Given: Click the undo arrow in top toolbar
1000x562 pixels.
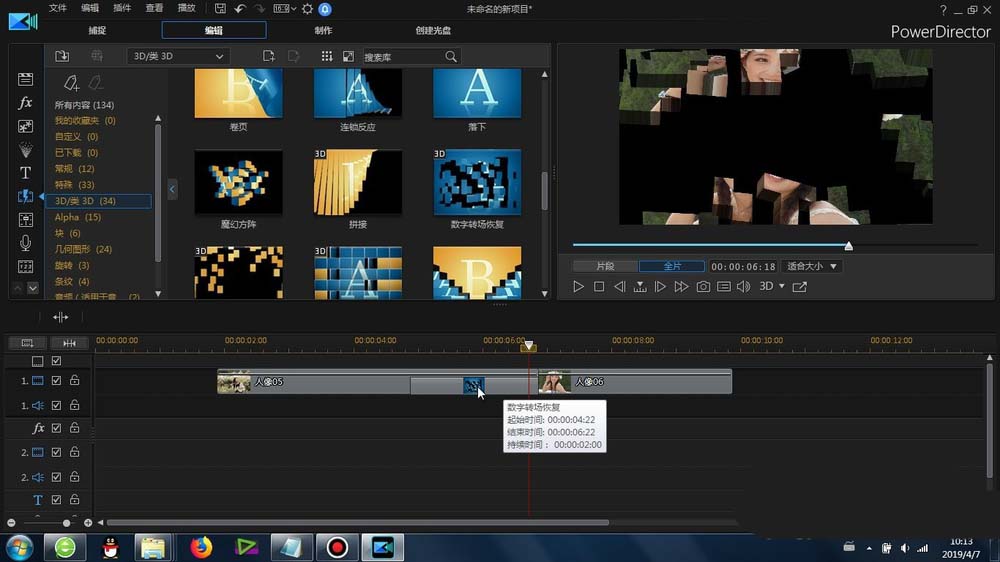Looking at the screenshot, I should pyautogui.click(x=240, y=9).
